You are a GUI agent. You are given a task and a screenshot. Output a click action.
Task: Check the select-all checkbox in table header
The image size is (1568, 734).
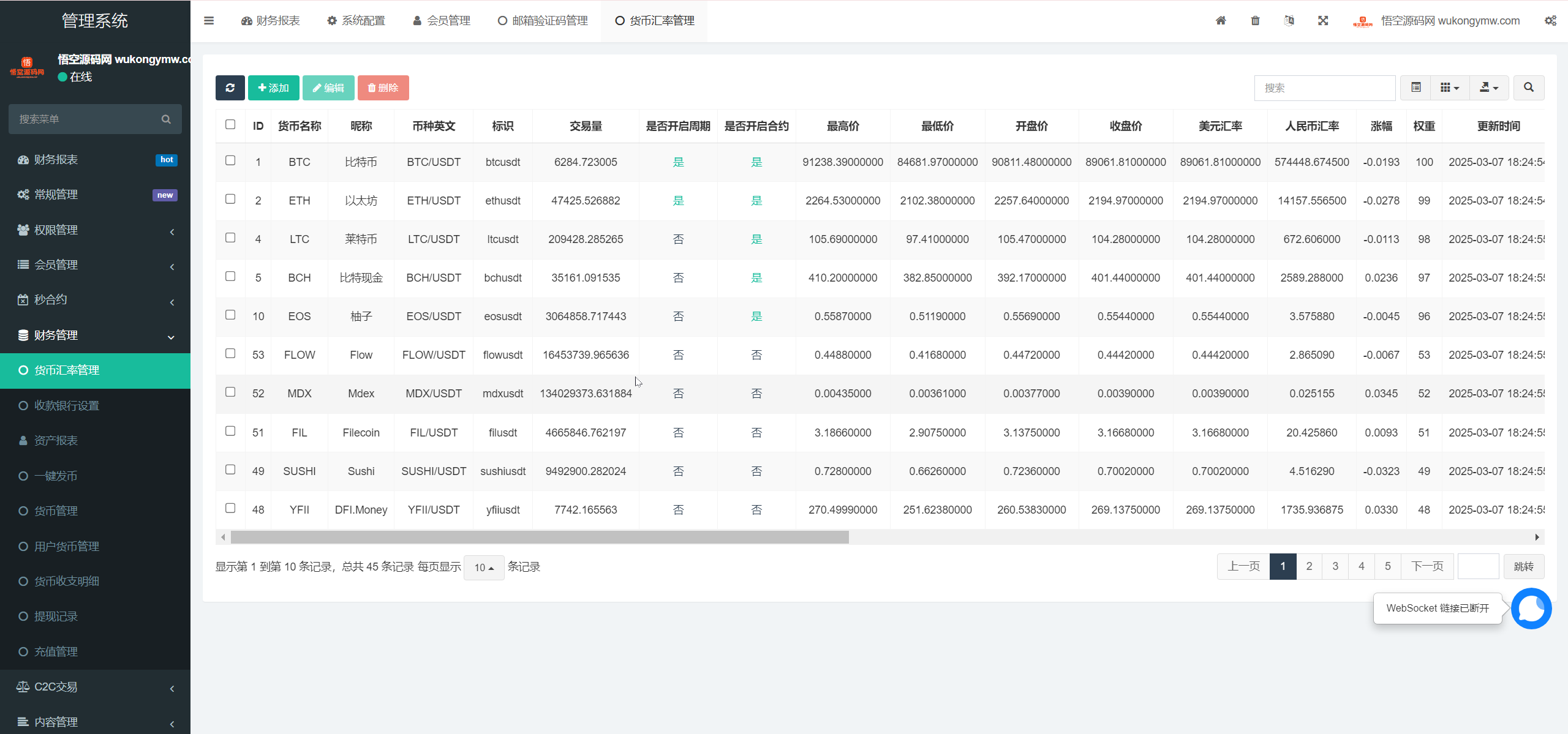click(230, 124)
